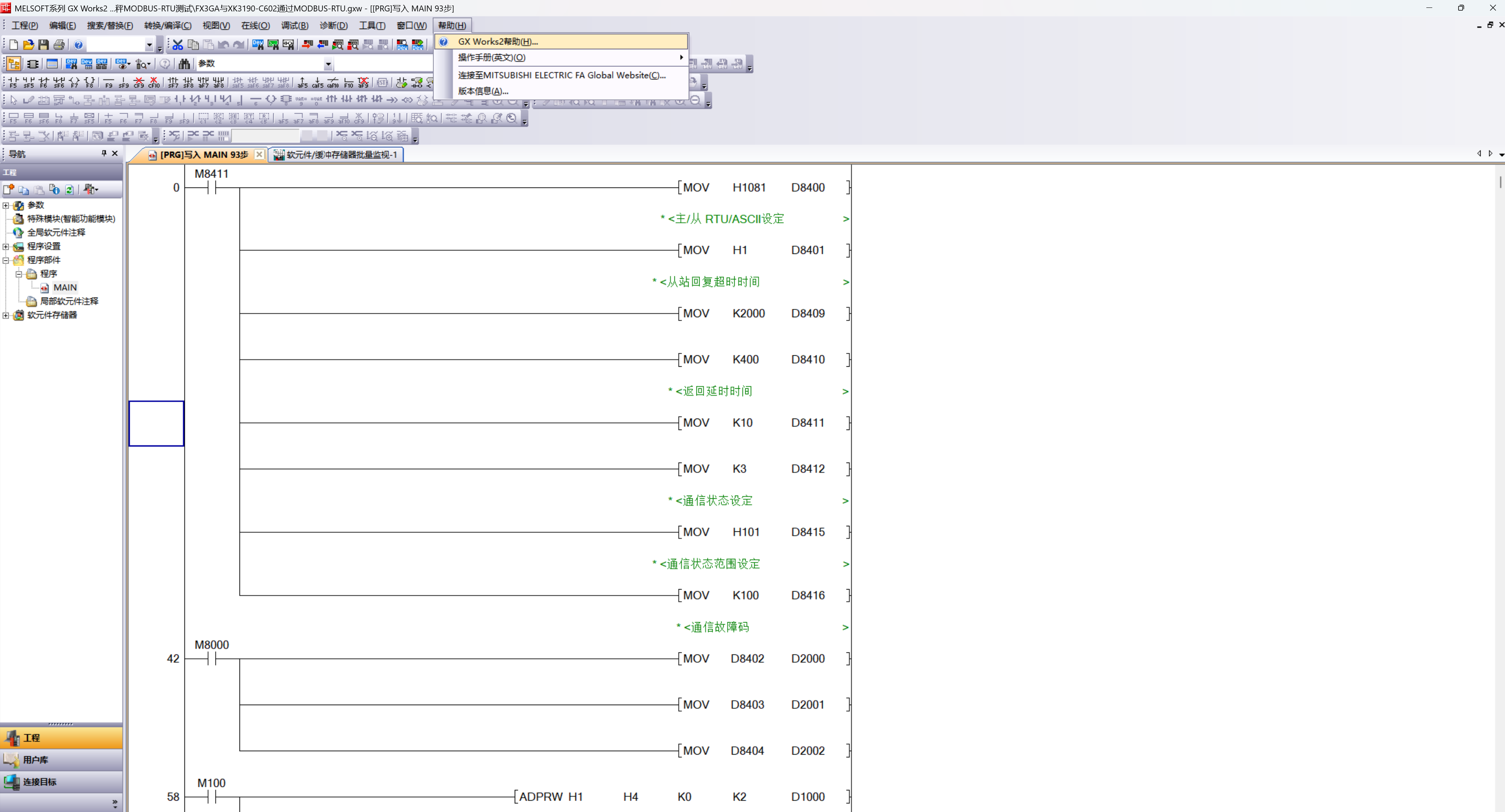Click the Save project toolbar icon
Image resolution: width=1505 pixels, height=812 pixels.
tap(43, 45)
